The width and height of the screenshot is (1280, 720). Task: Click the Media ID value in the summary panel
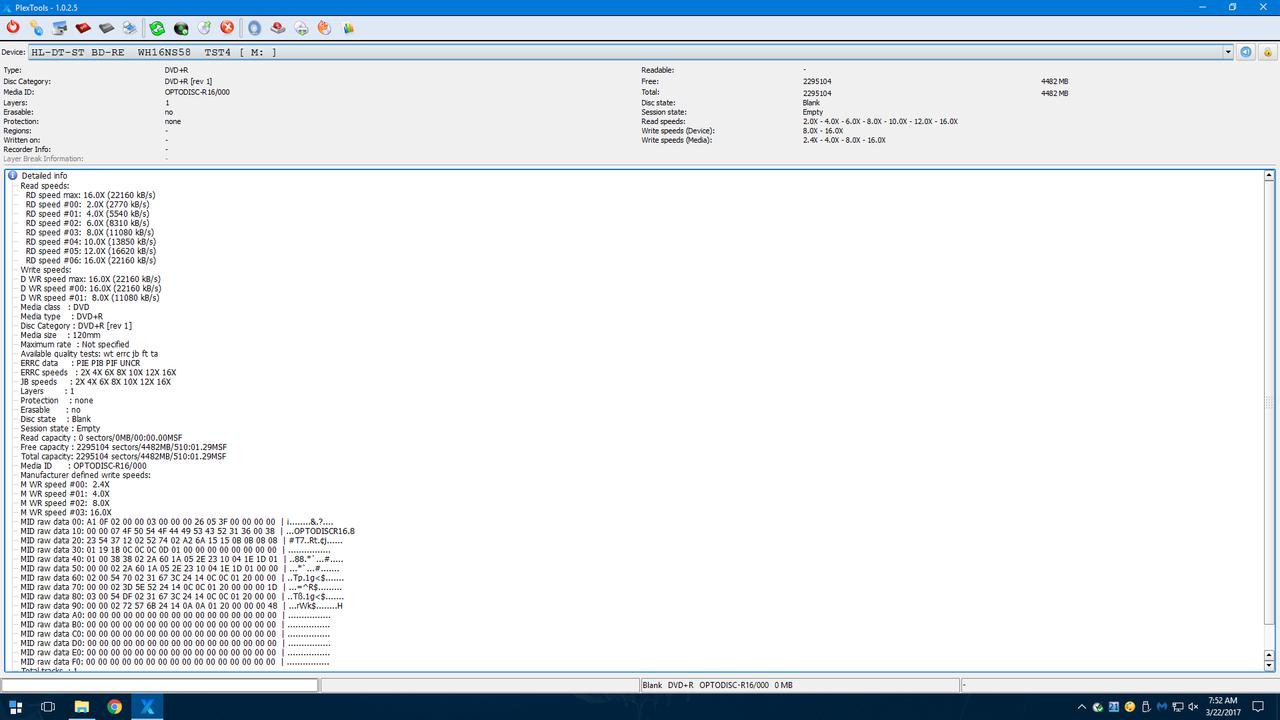pos(197,92)
